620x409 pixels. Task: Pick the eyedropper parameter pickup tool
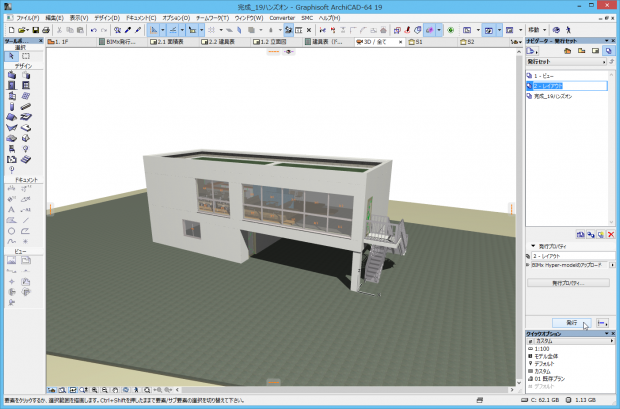(128, 30)
